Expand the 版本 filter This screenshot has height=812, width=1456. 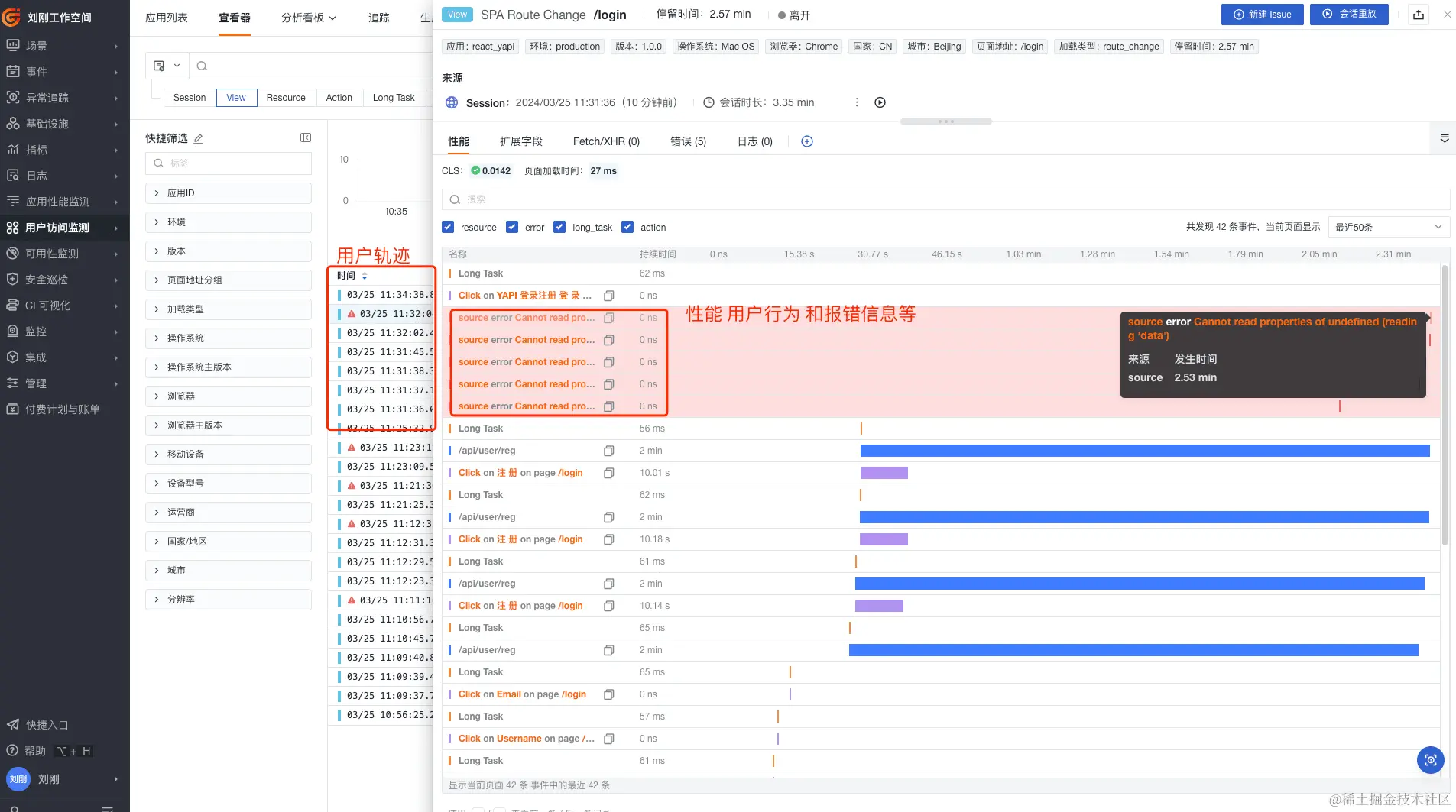point(229,251)
